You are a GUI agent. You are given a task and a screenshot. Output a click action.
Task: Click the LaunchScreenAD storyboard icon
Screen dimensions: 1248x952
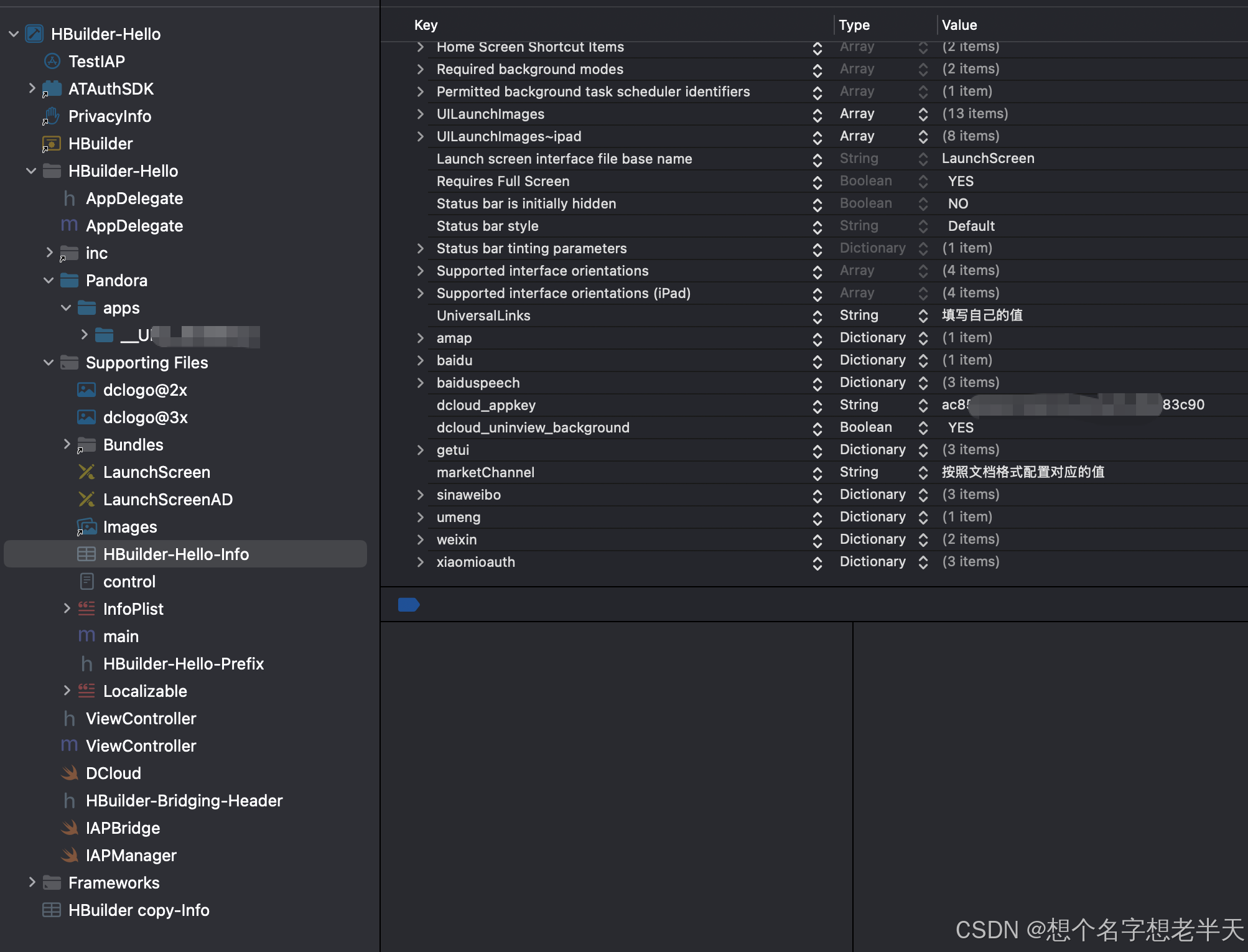click(86, 499)
